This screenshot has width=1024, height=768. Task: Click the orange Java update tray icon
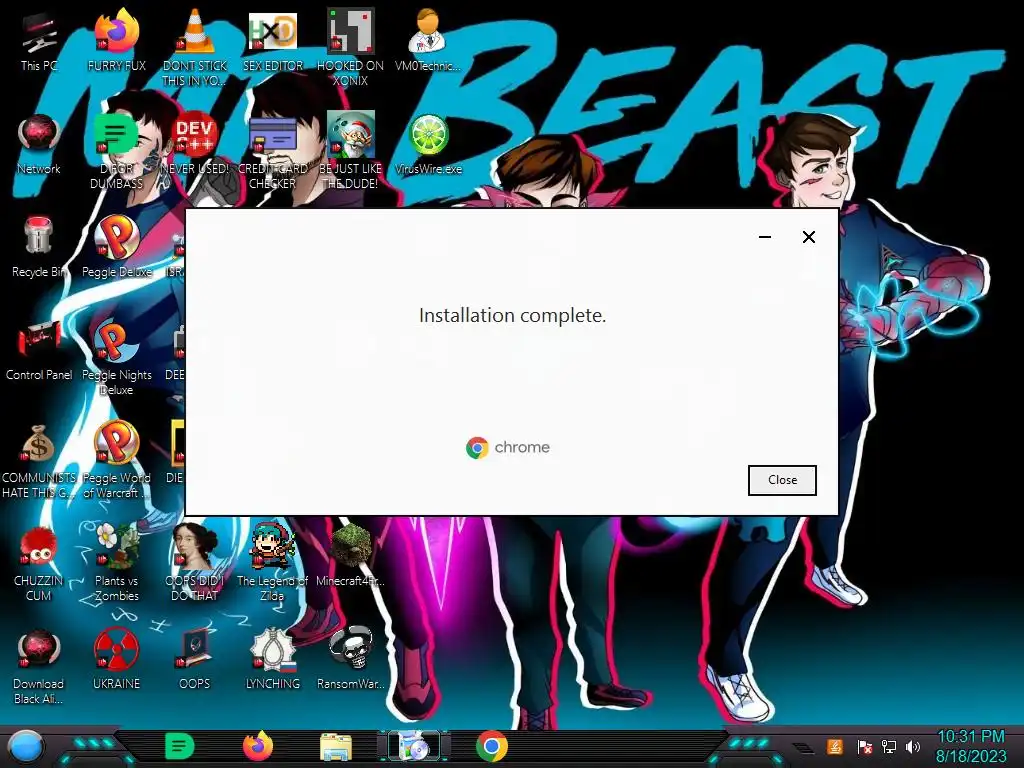(x=835, y=746)
